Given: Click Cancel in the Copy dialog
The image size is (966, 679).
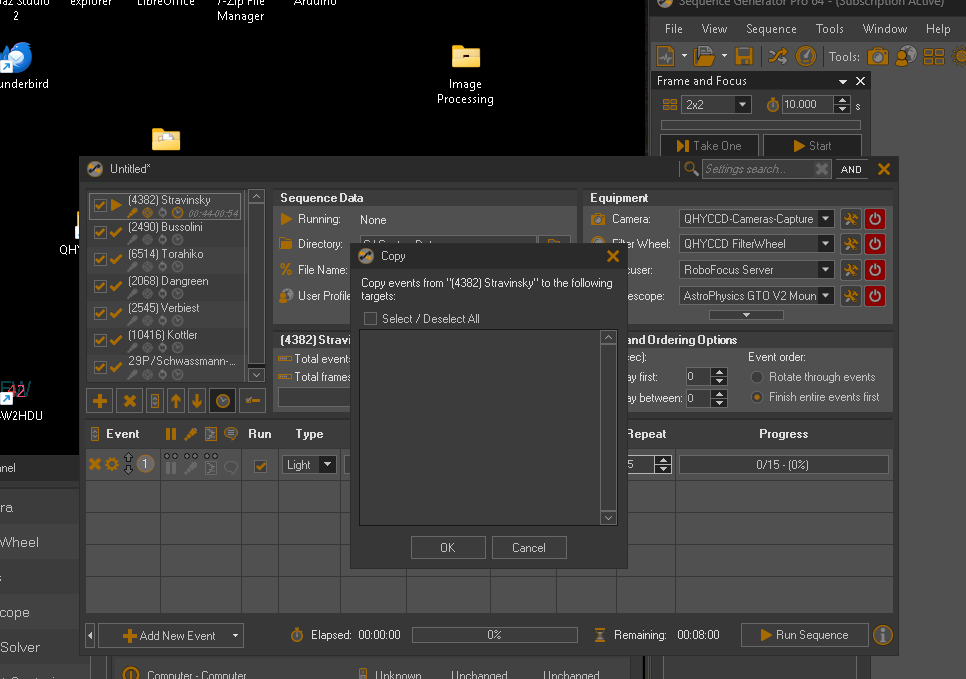Looking at the screenshot, I should [x=529, y=547].
